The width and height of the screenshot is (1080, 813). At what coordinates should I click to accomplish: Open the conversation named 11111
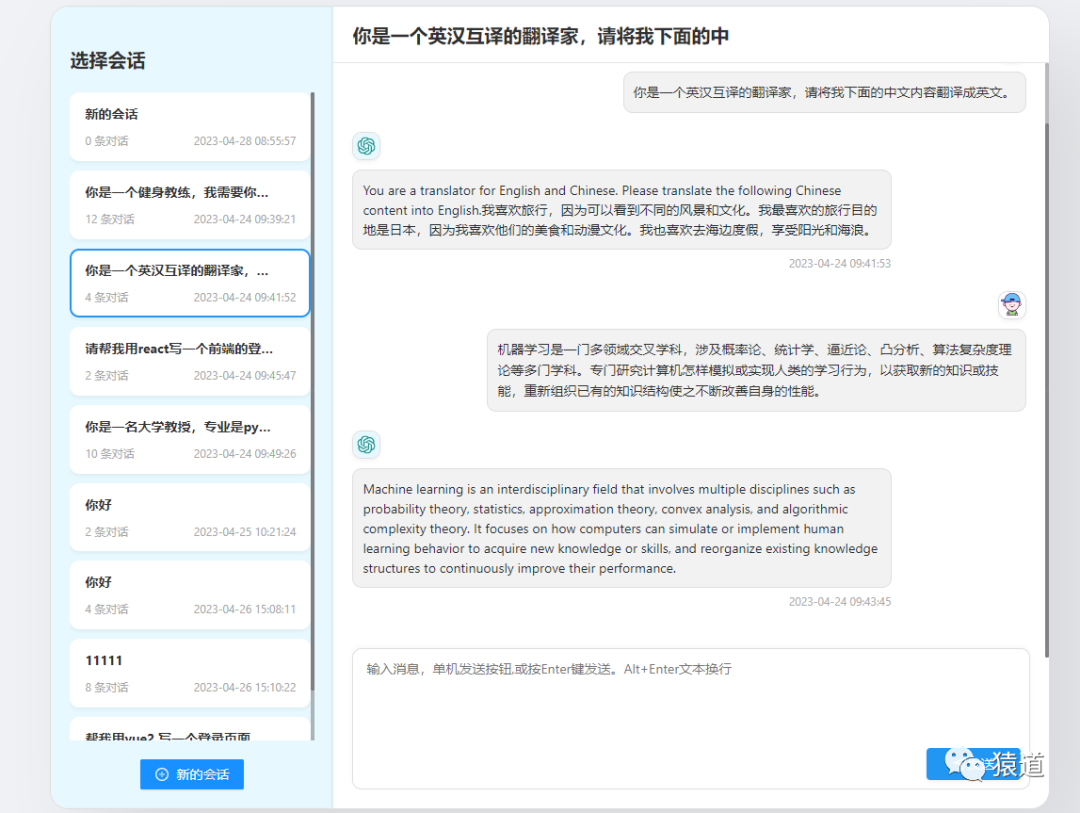pos(190,671)
